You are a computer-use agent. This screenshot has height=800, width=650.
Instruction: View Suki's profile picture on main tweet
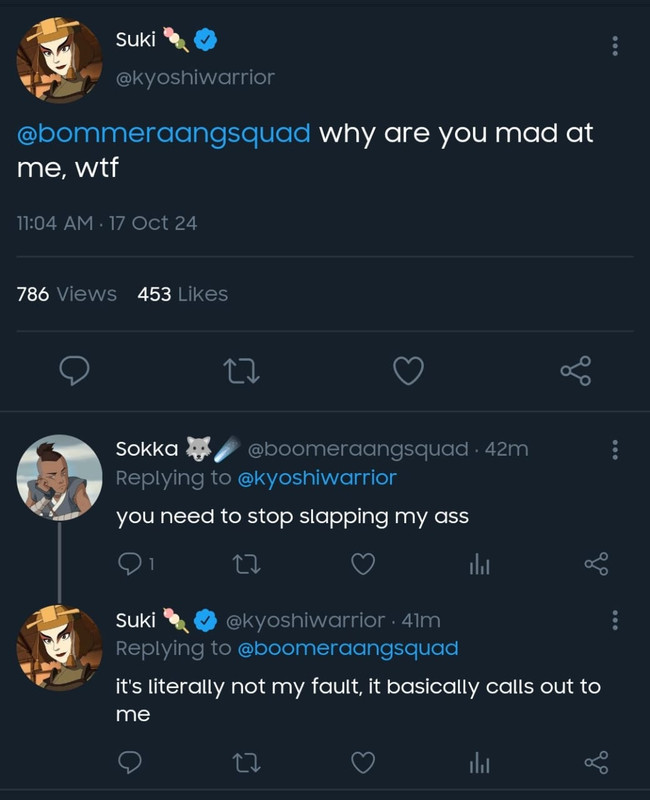(x=59, y=62)
